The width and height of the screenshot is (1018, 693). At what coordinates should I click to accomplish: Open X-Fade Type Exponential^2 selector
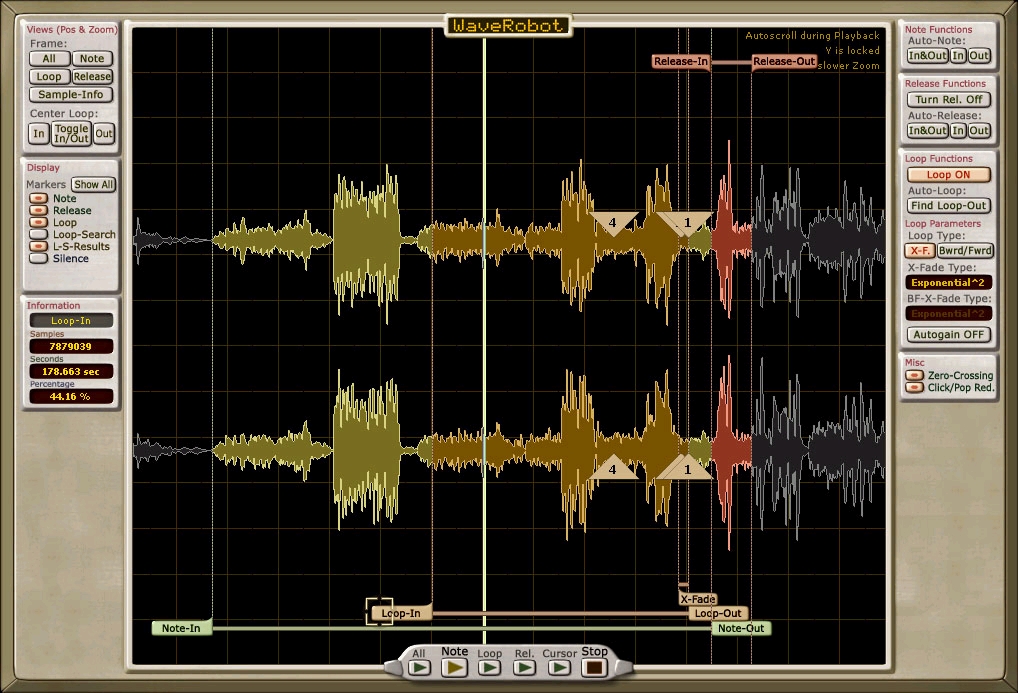[x=949, y=283]
